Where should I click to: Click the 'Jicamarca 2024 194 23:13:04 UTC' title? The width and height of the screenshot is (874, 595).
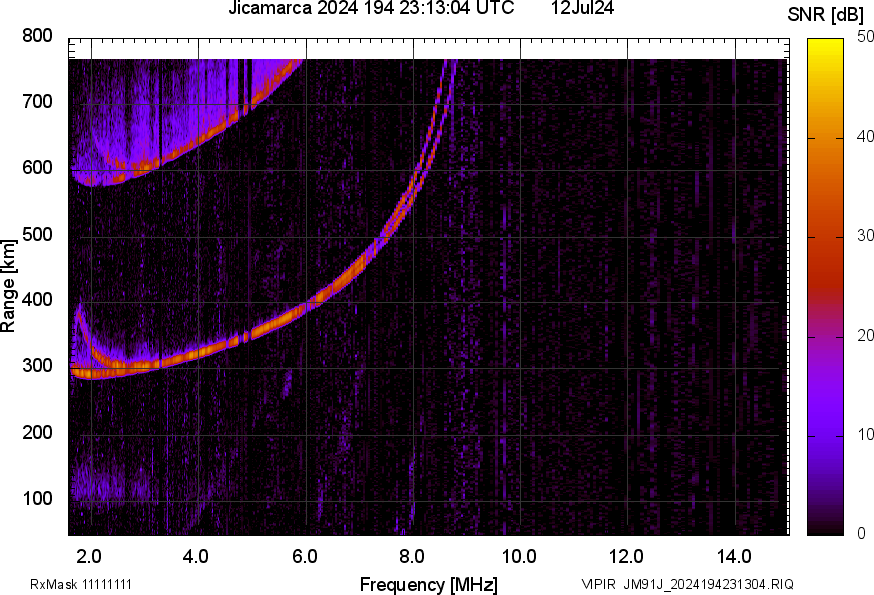click(371, 7)
